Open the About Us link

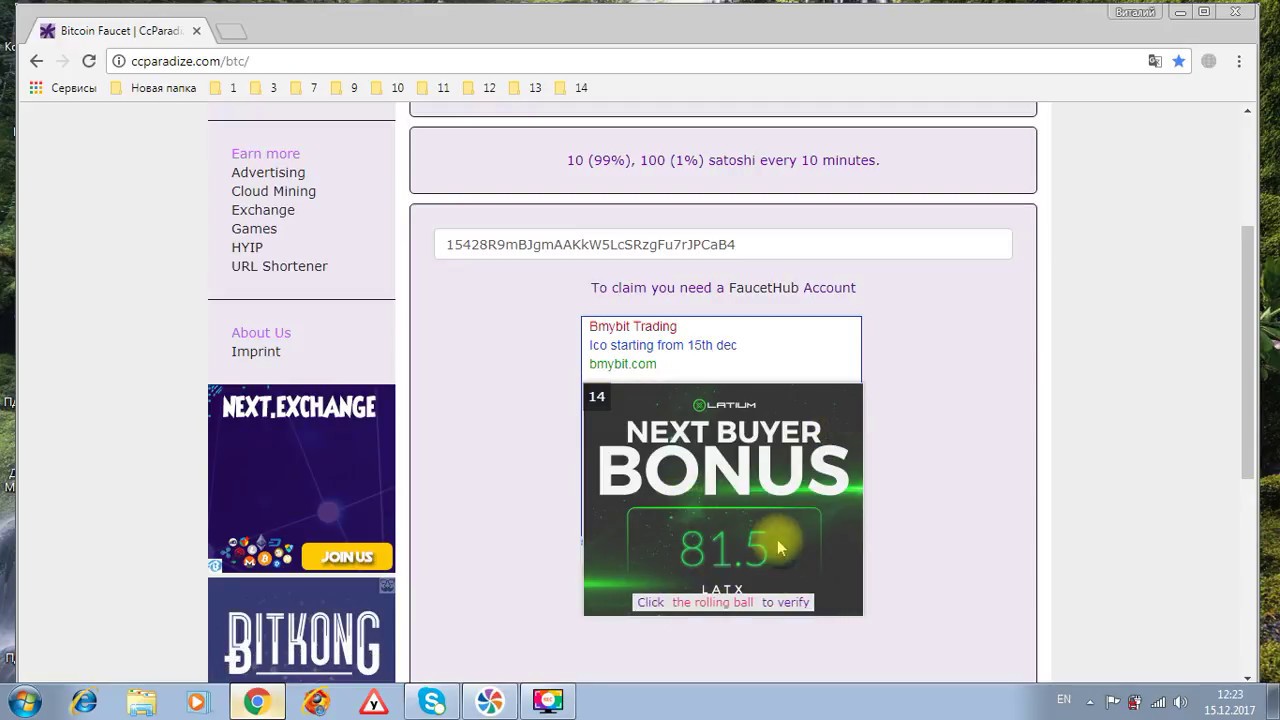(261, 332)
